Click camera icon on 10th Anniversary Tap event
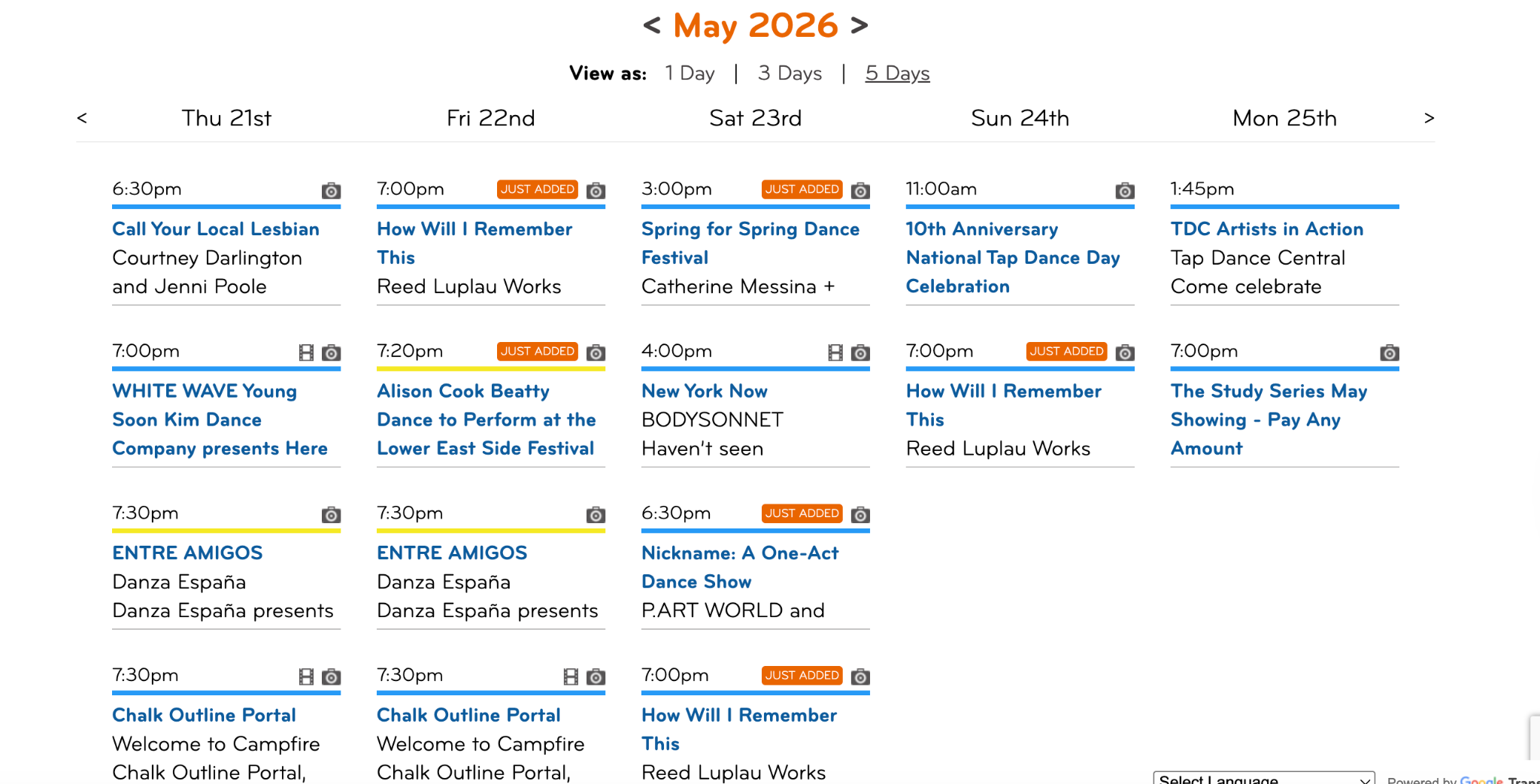Viewport: 1540px width, 784px height. pyautogui.click(x=1125, y=190)
